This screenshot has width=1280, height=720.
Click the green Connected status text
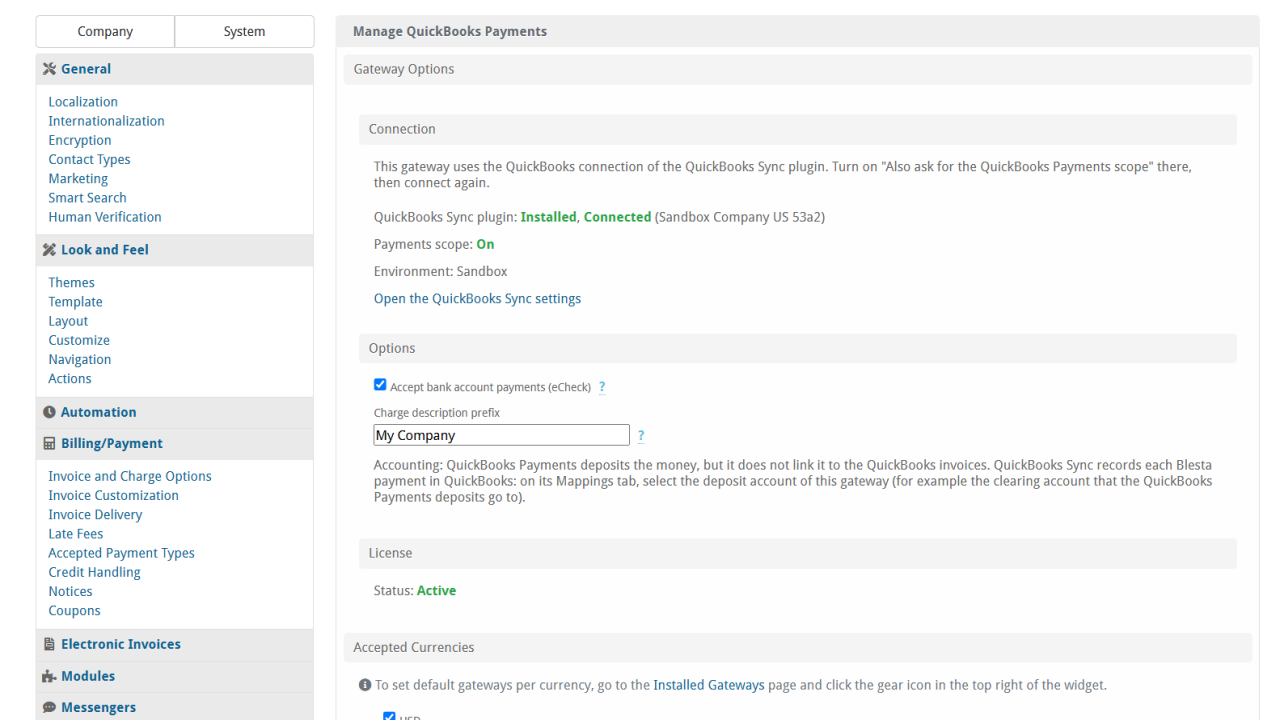[x=617, y=217]
